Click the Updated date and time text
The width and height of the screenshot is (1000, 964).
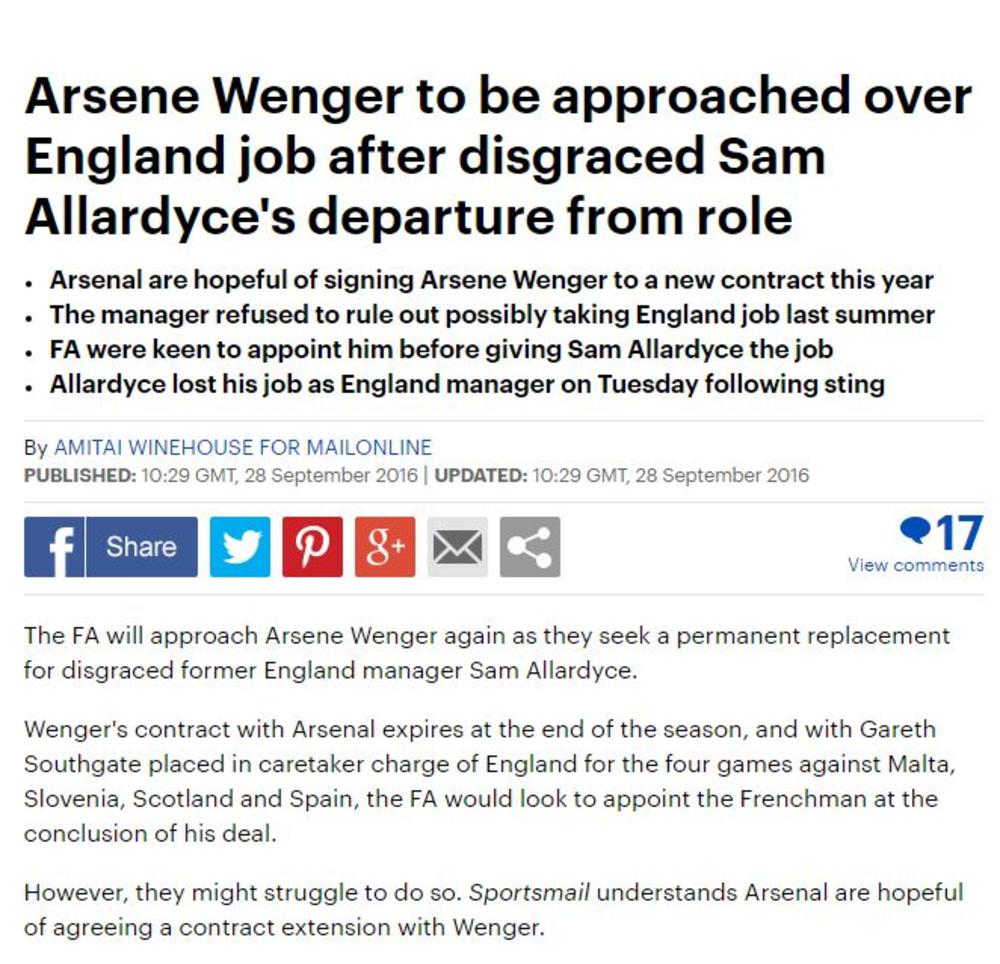[x=622, y=475]
